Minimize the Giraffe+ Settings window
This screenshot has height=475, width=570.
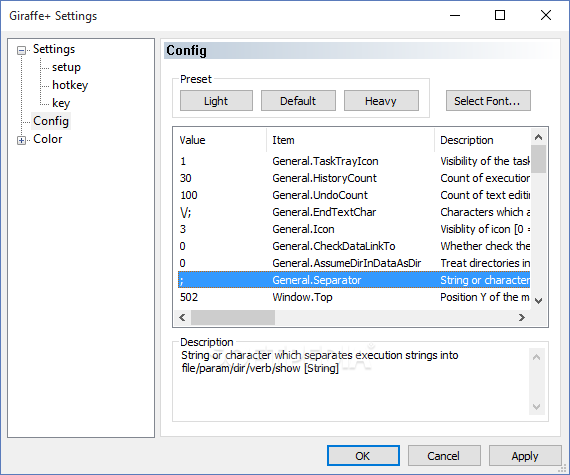point(455,16)
